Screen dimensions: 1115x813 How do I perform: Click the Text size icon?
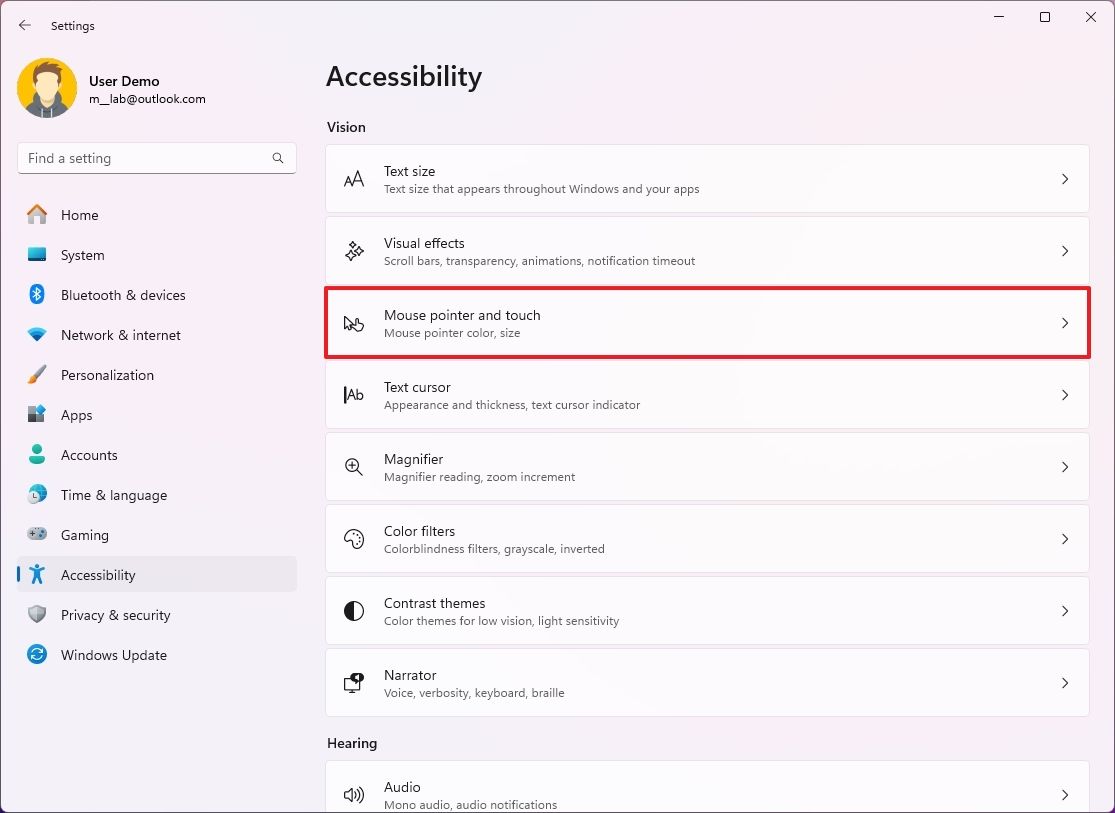[x=353, y=179]
